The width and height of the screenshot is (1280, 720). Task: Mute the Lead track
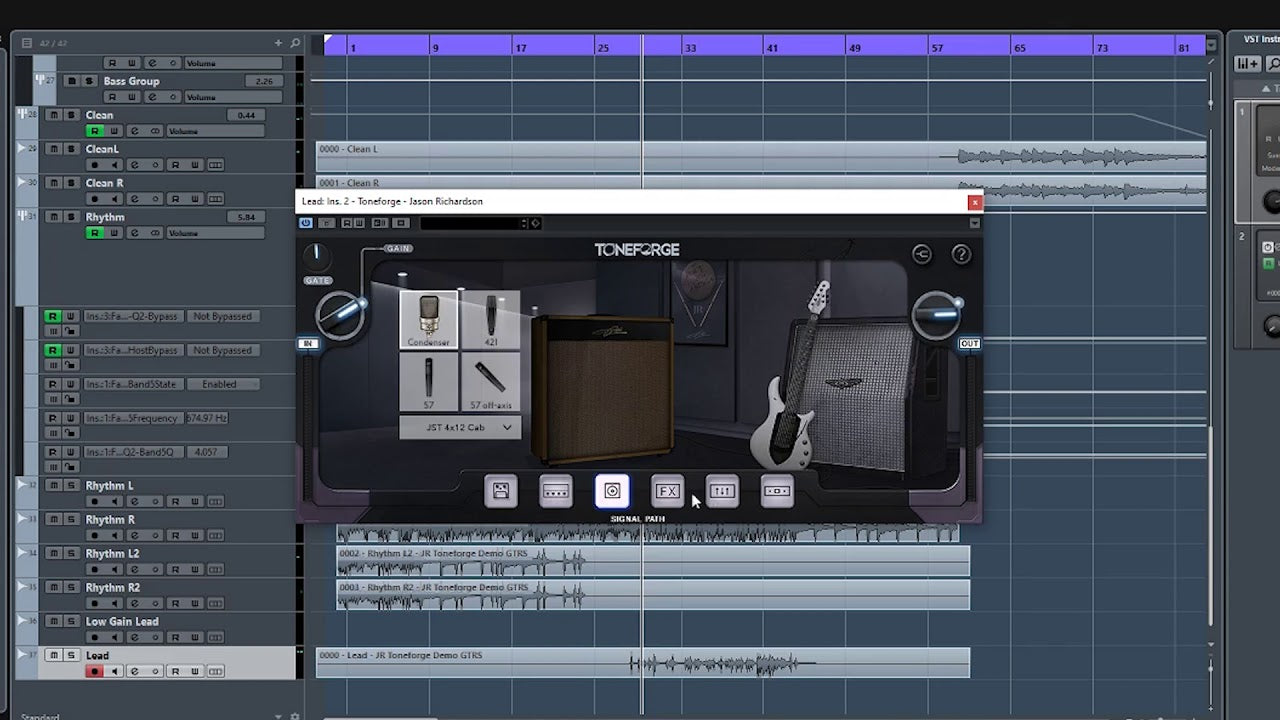click(54, 655)
